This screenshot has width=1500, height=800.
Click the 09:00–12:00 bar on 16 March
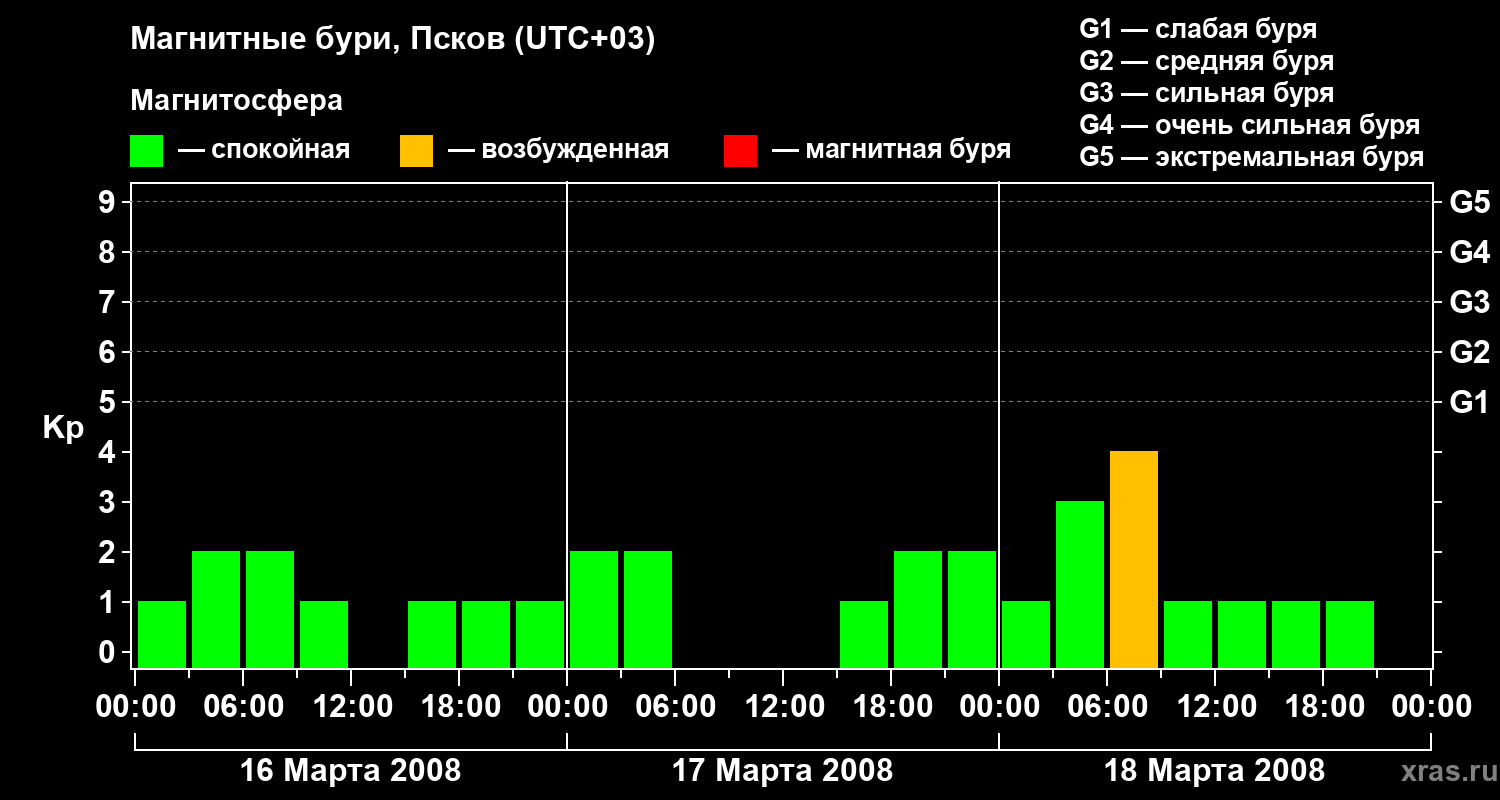click(x=324, y=635)
